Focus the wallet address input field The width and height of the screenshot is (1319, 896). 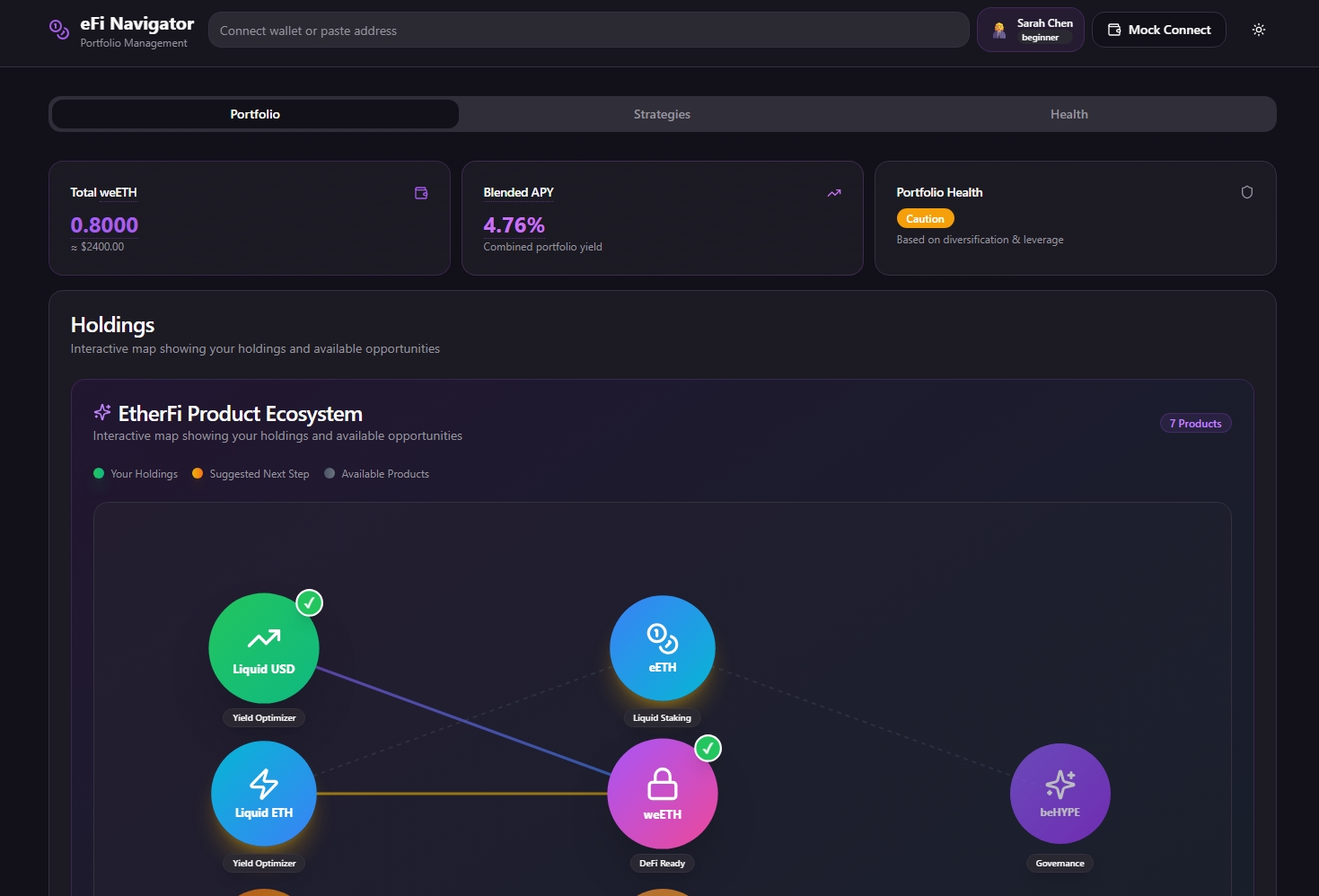click(588, 30)
